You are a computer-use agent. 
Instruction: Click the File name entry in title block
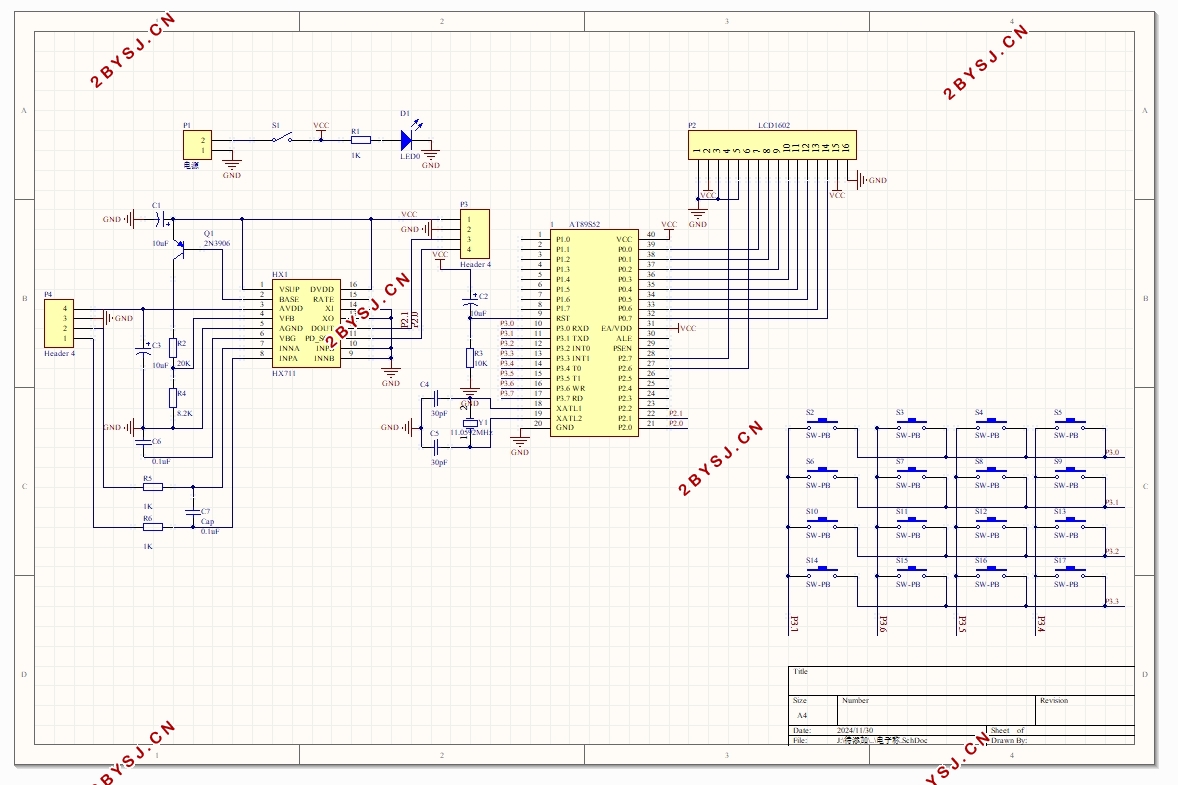click(882, 740)
